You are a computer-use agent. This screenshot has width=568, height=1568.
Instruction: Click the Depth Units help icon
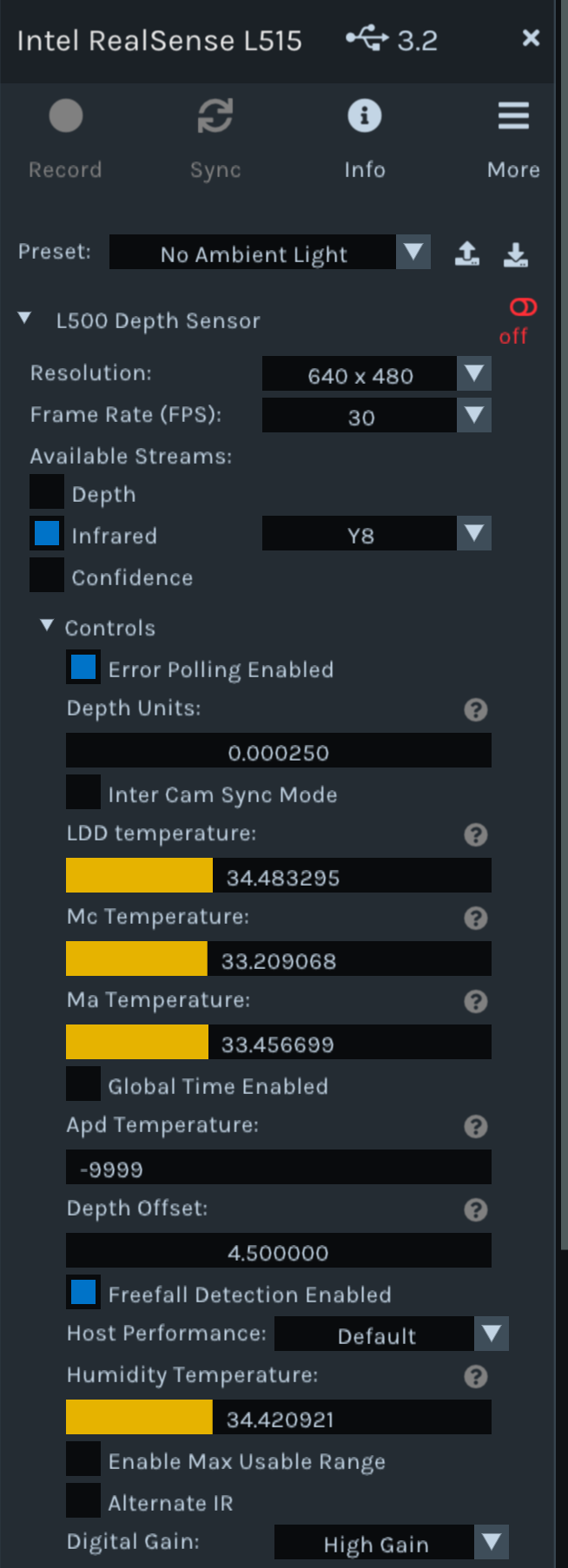(x=475, y=710)
